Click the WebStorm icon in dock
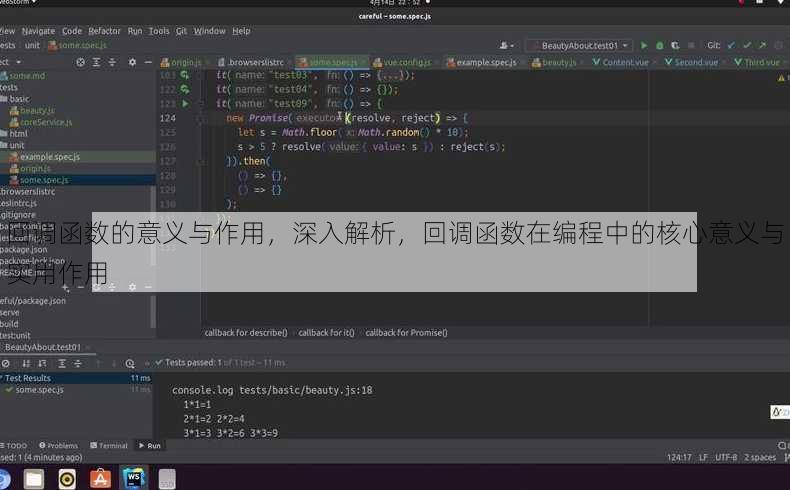 click(x=134, y=478)
